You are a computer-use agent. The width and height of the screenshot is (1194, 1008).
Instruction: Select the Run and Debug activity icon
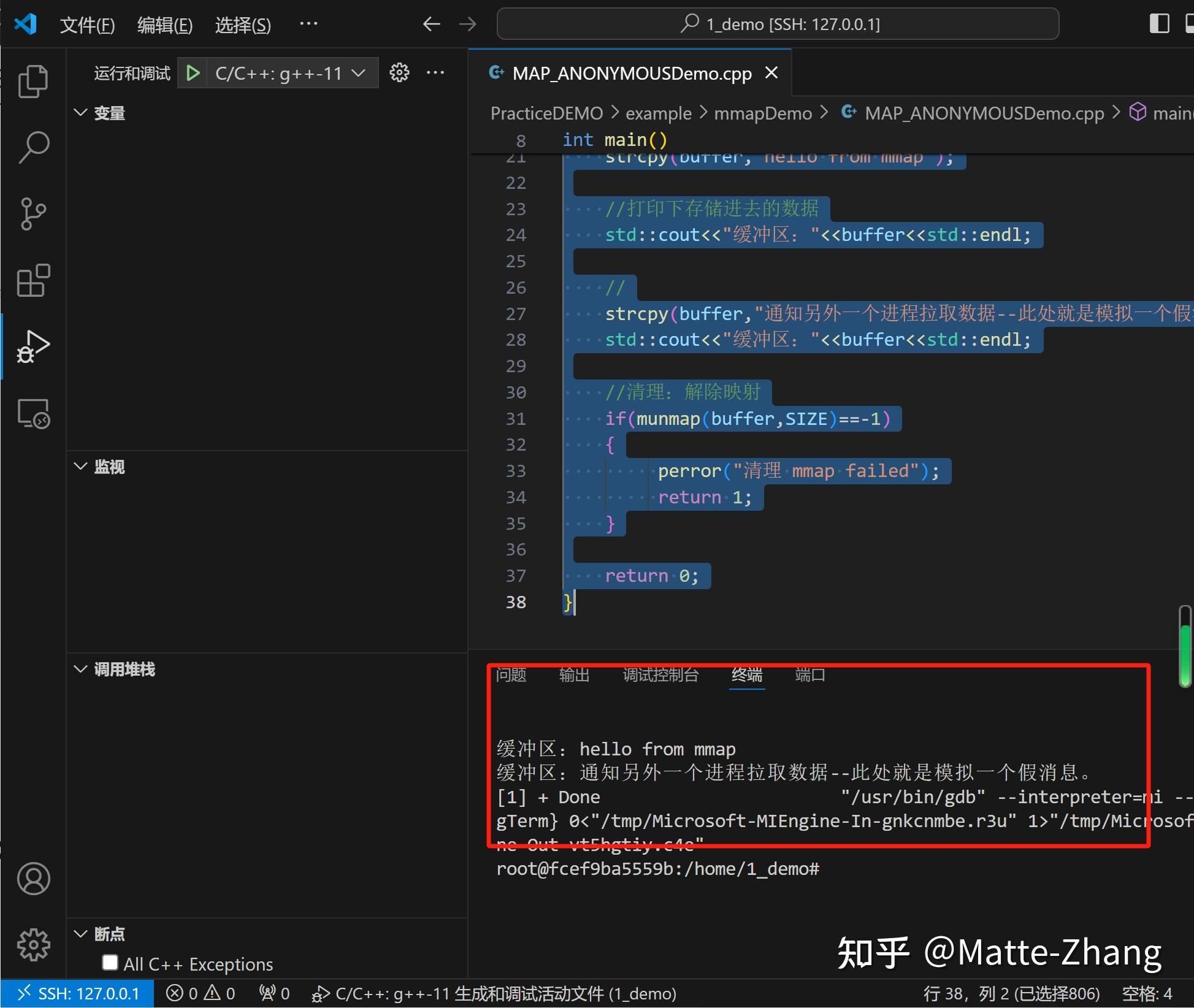pyautogui.click(x=33, y=345)
